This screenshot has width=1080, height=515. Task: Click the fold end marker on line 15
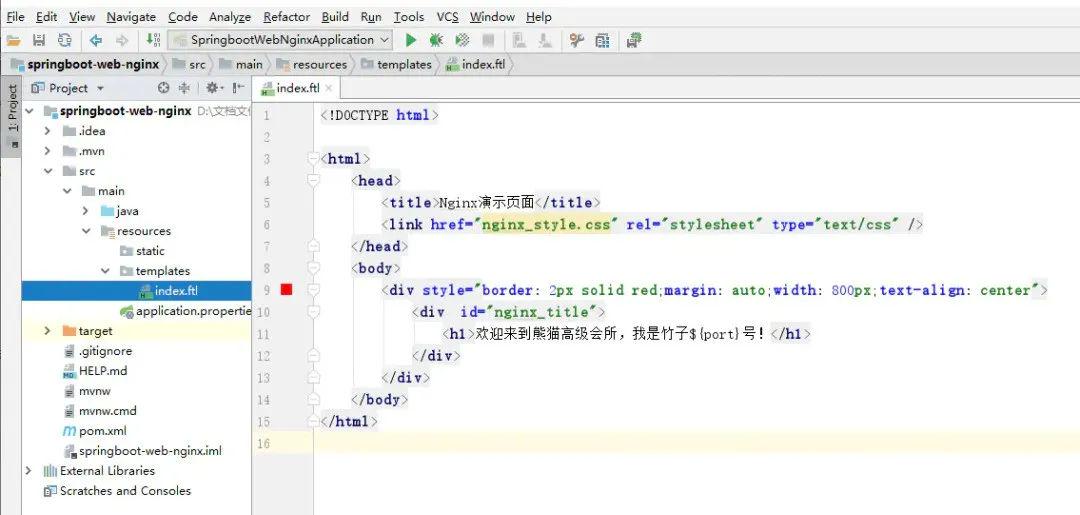315,421
